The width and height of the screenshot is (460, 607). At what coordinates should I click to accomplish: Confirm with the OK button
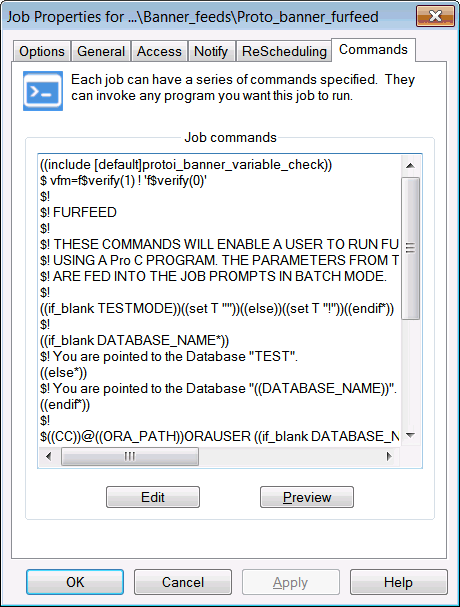75,582
